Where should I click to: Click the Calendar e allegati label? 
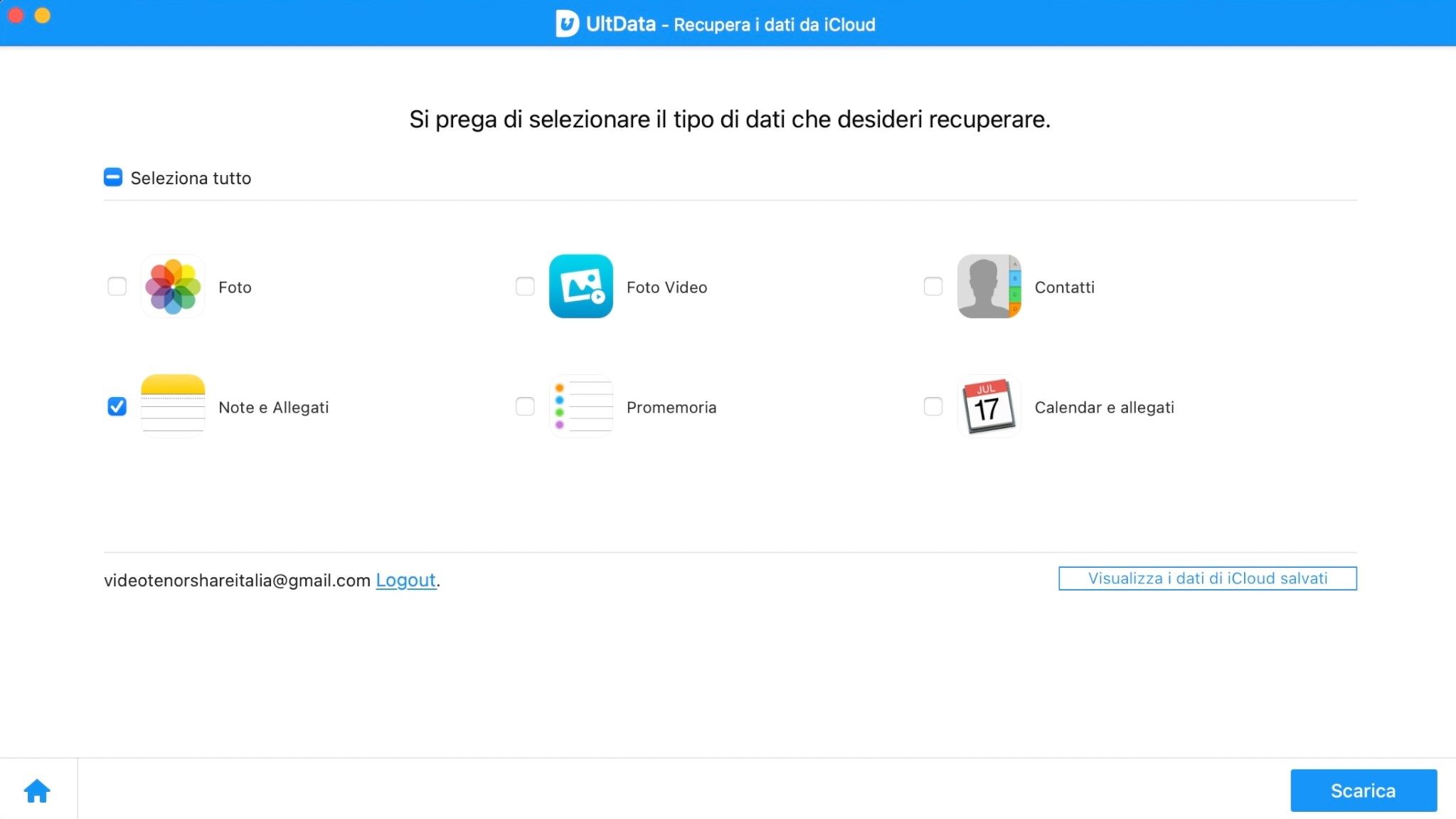pos(1104,408)
